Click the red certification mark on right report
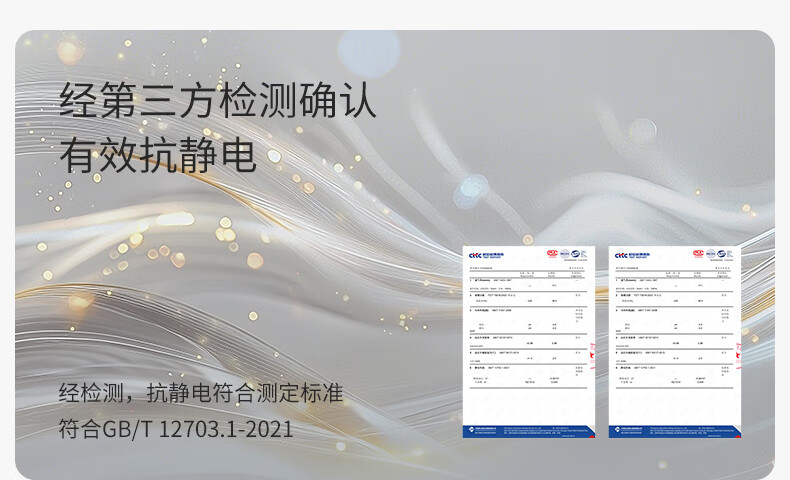The height and width of the screenshot is (480, 790). pos(698,254)
